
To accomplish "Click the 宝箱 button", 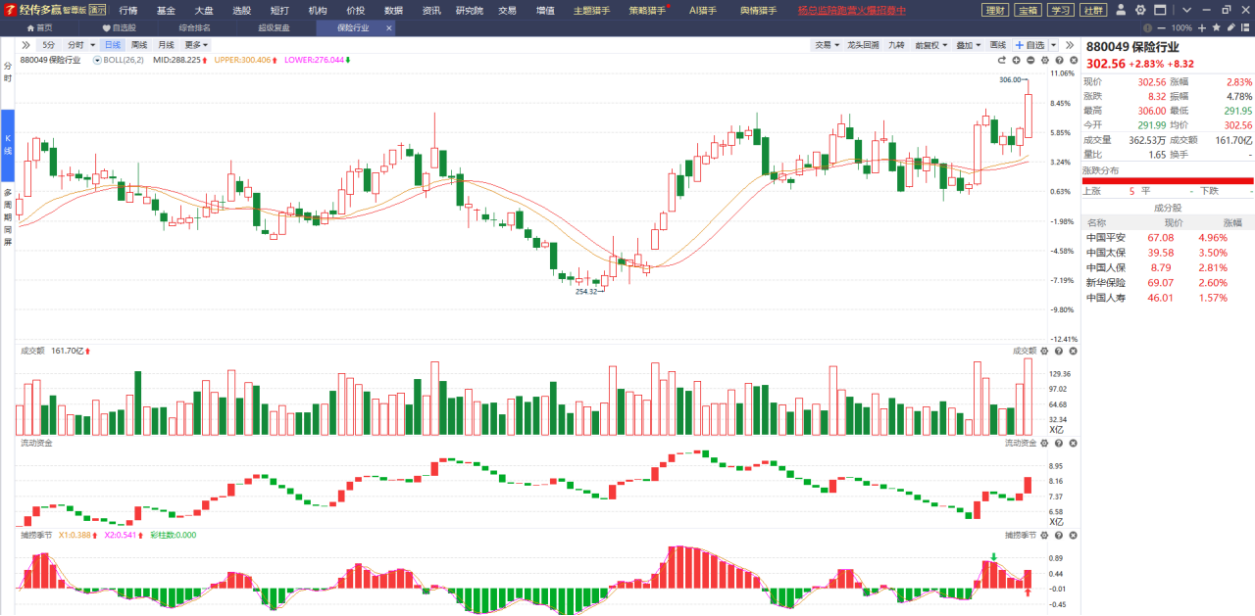I will pyautogui.click(x=1027, y=10).
